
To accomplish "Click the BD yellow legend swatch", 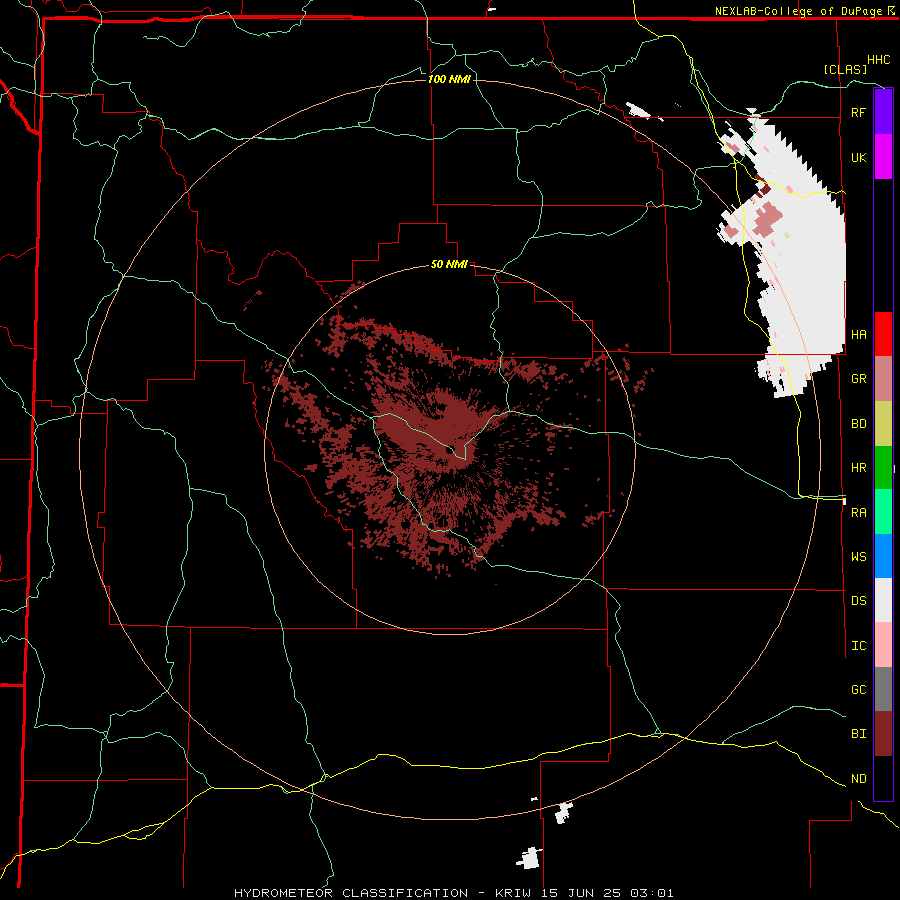I will (x=883, y=423).
